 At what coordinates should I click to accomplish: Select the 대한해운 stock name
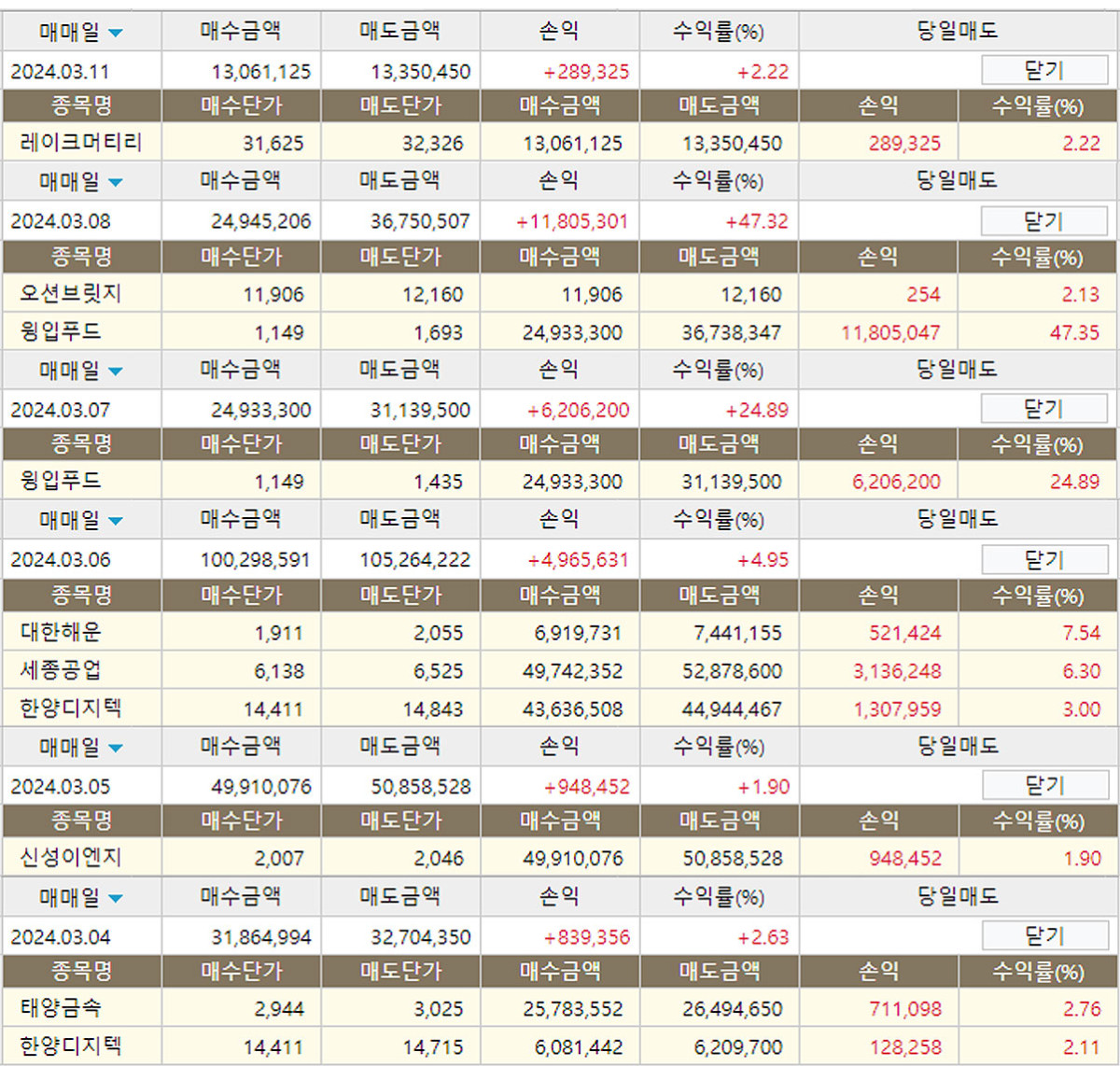point(61,633)
